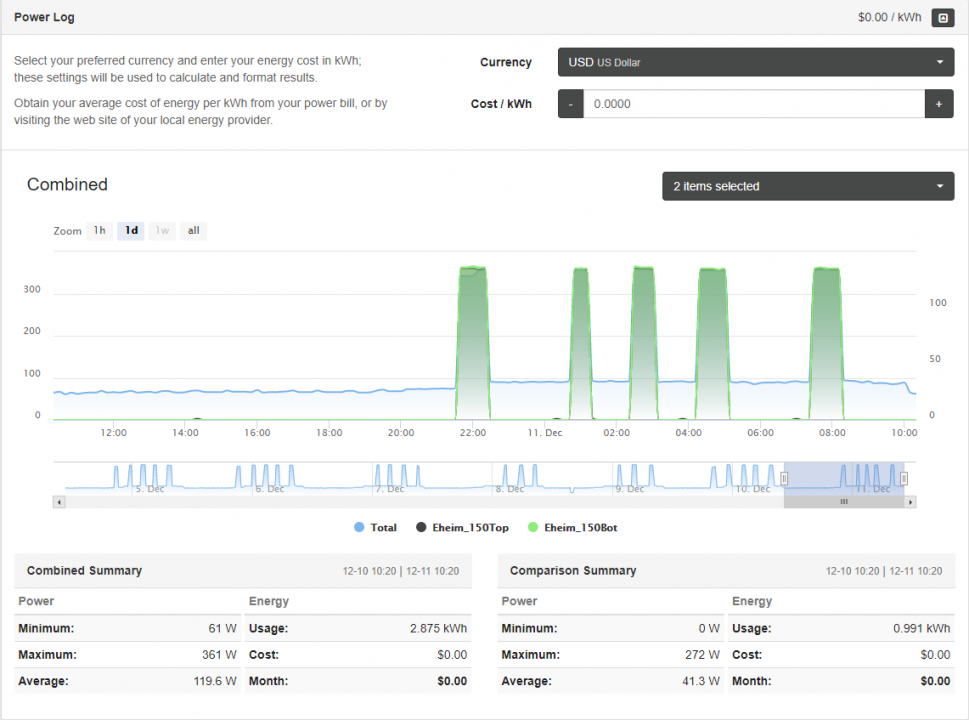Click the 272 W maximum value

[703, 654]
